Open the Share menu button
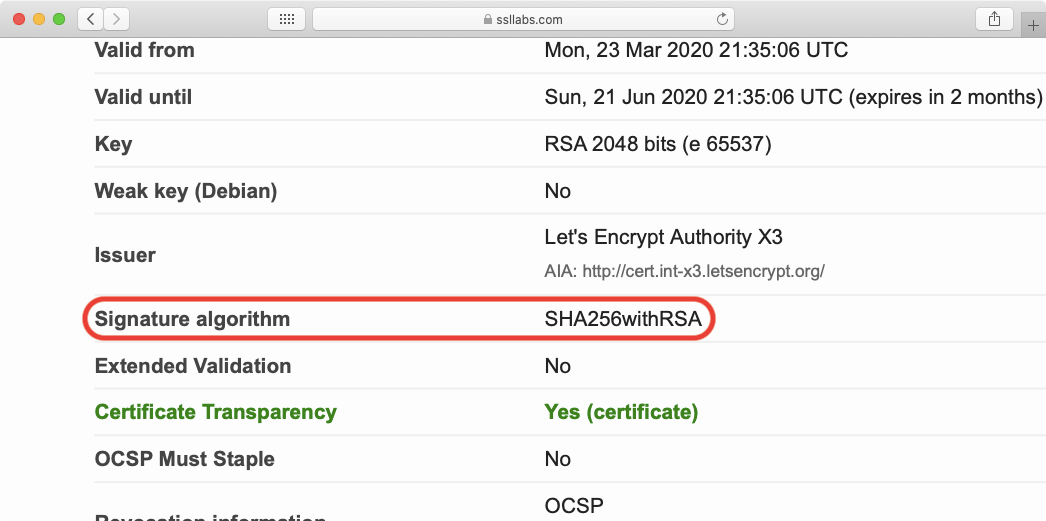1046x521 pixels. (x=994, y=19)
